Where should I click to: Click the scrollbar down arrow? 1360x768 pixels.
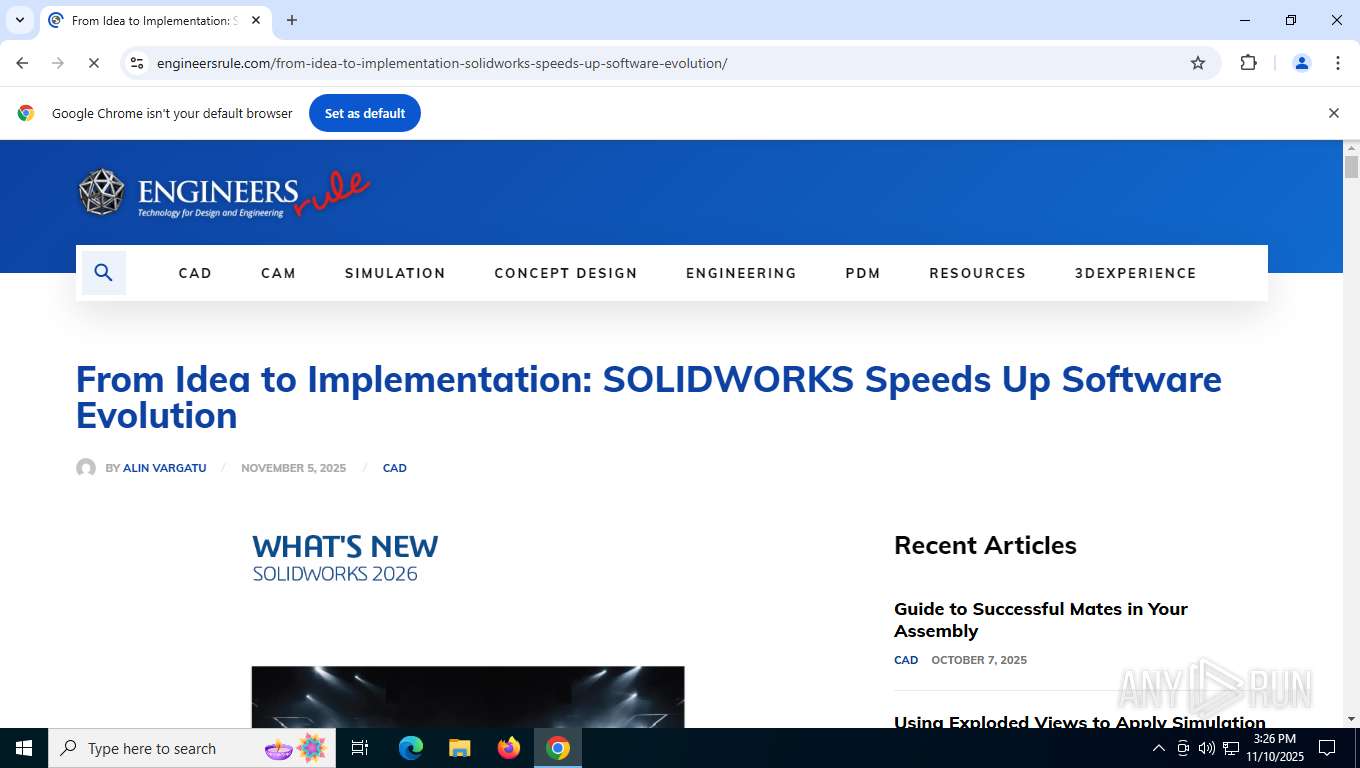(1351, 719)
